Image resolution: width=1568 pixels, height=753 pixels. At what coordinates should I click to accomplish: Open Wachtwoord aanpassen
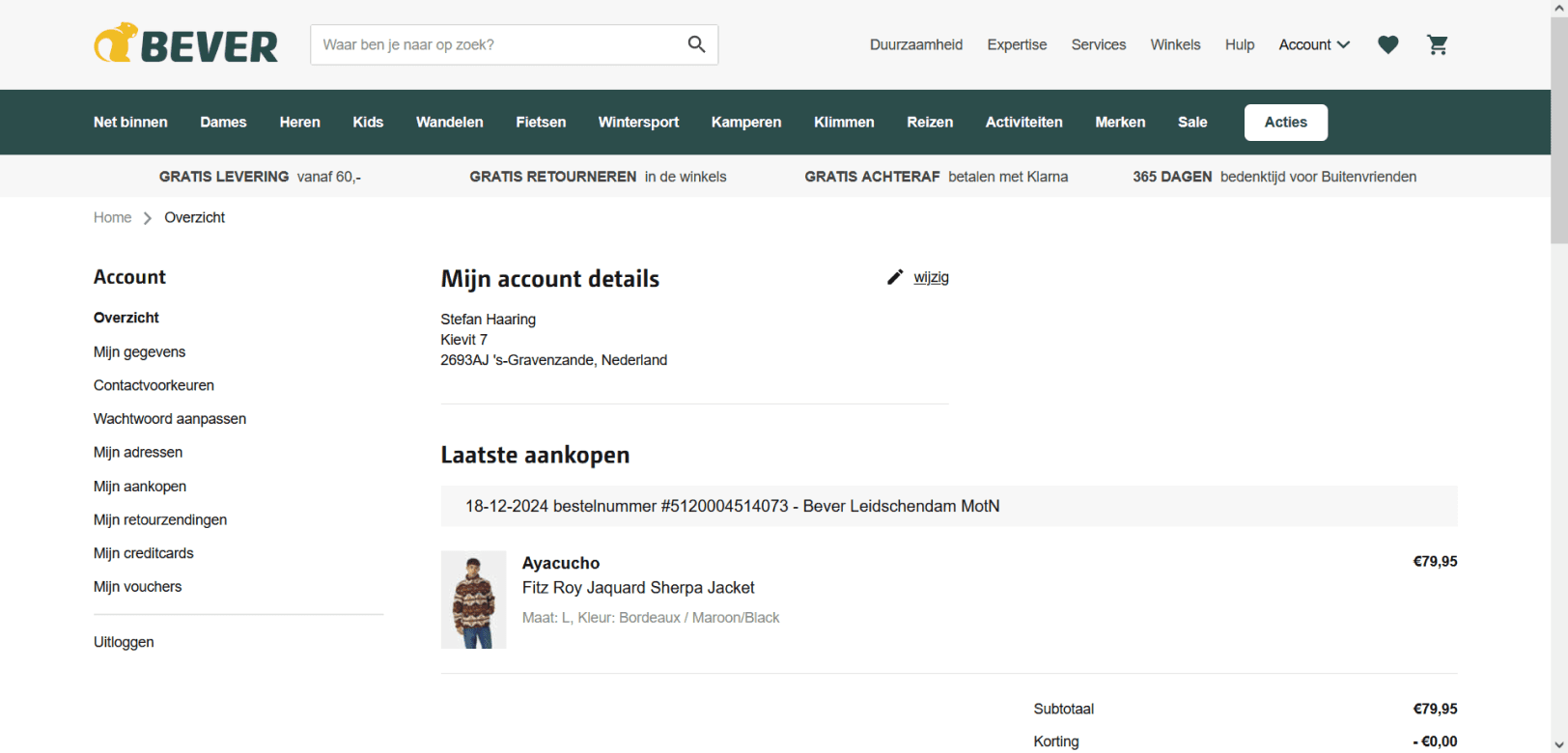170,418
